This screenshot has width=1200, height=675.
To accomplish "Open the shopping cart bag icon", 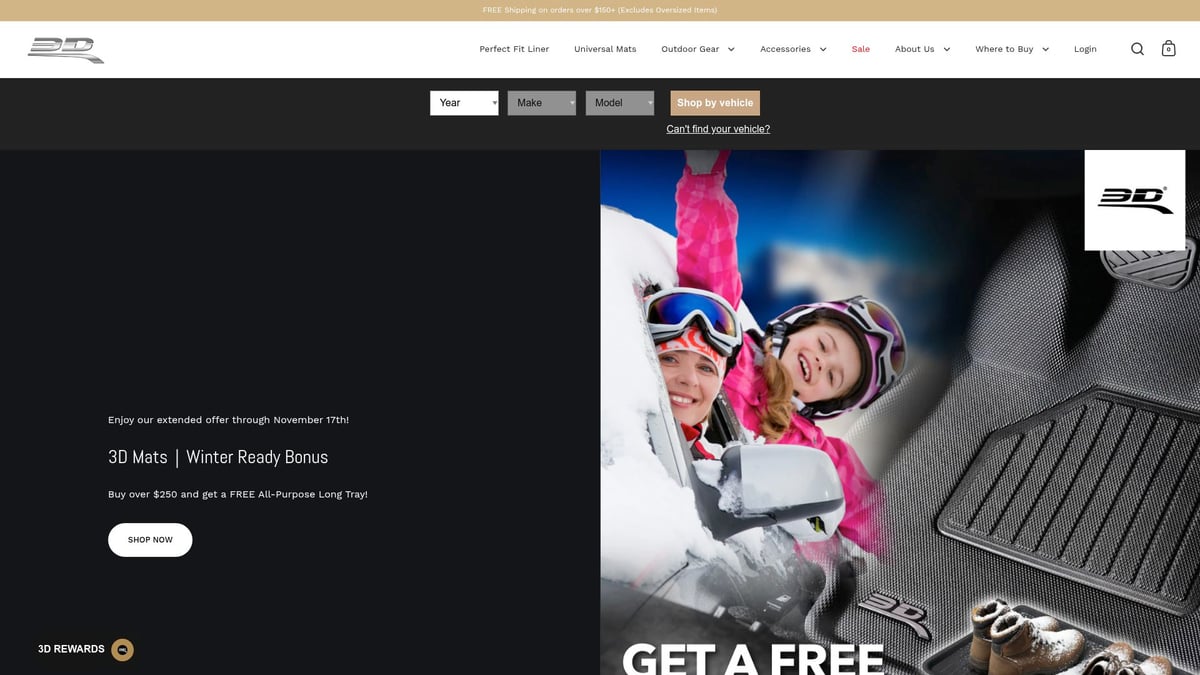I will [1168, 49].
